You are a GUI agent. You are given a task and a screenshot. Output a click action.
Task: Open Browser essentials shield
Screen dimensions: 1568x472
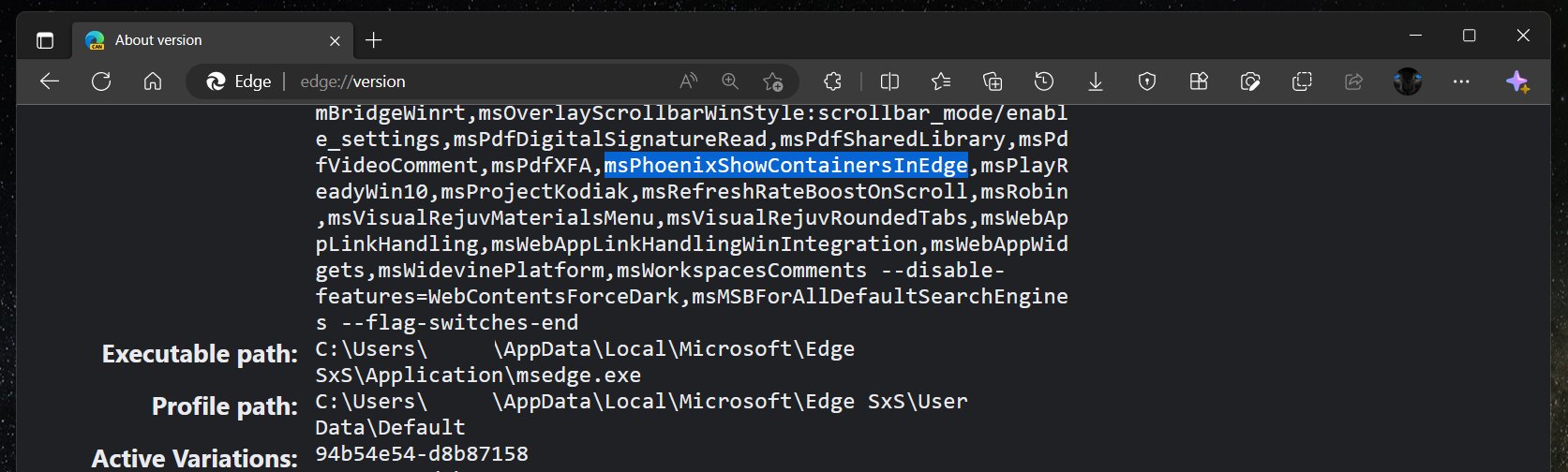click(x=1146, y=81)
